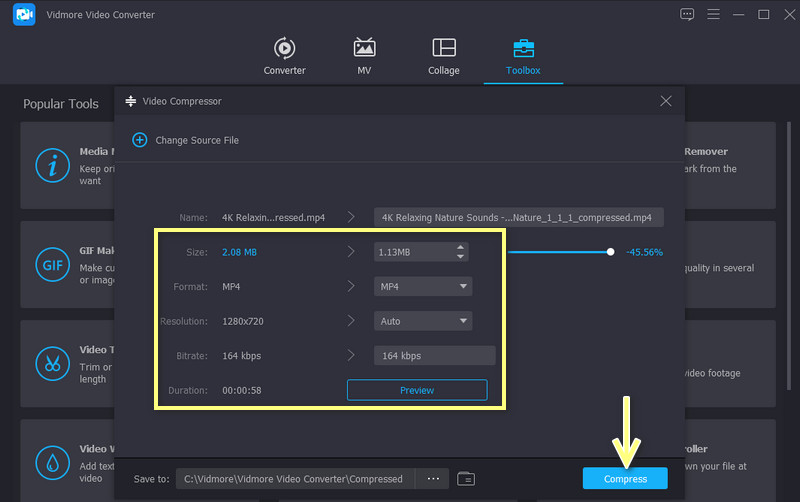The width and height of the screenshot is (800, 502).
Task: Increase size with the stepper up arrow
Action: (460, 247)
